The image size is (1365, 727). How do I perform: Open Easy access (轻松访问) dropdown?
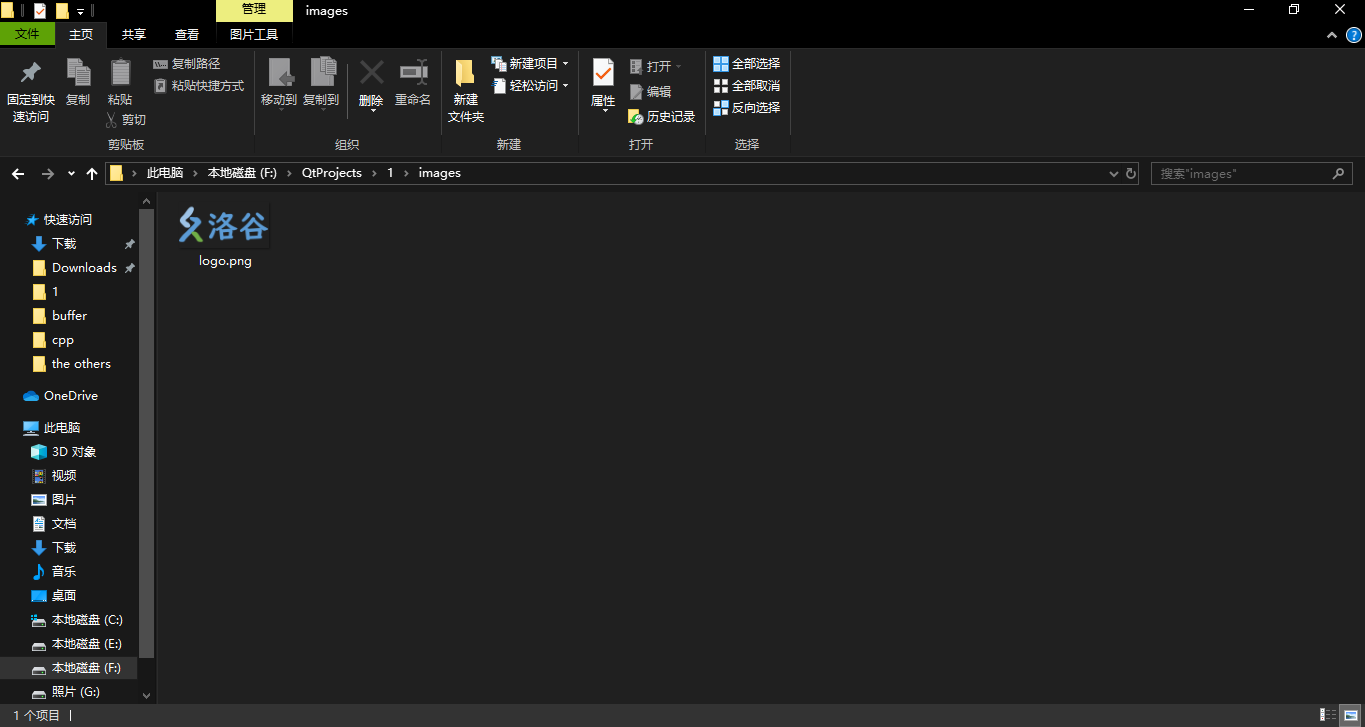(530, 86)
